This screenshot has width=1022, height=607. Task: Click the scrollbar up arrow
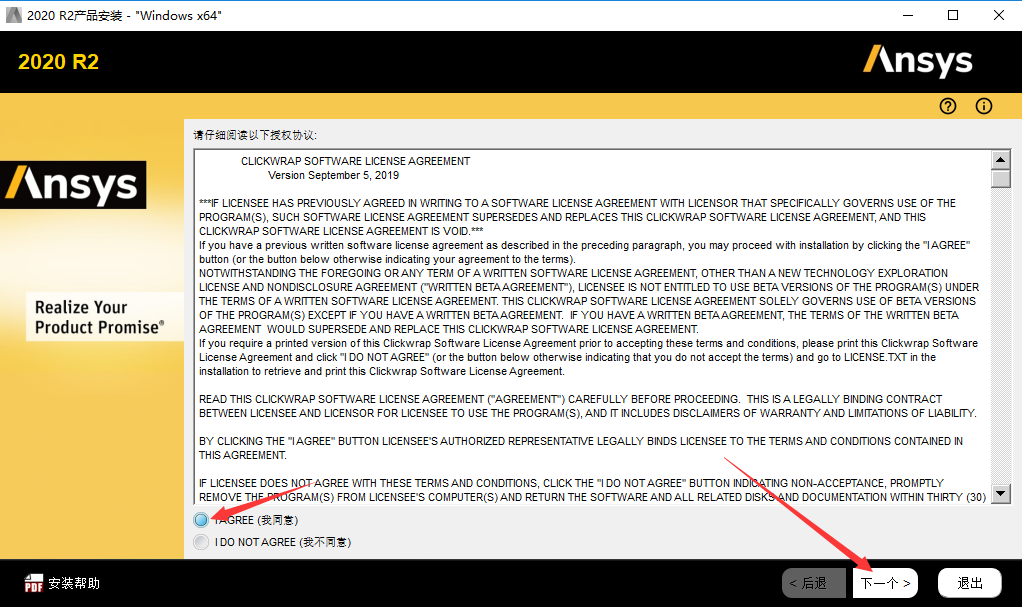[1001, 159]
